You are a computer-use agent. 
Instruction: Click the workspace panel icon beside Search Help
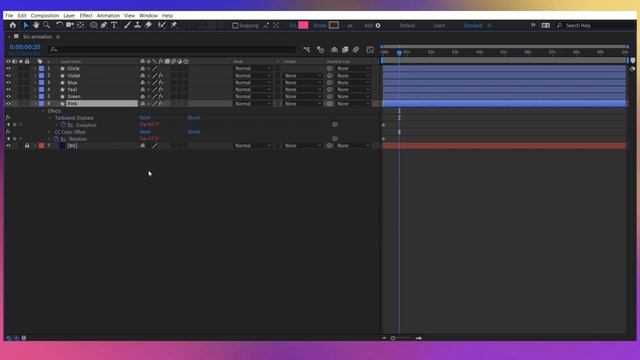click(x=546, y=25)
